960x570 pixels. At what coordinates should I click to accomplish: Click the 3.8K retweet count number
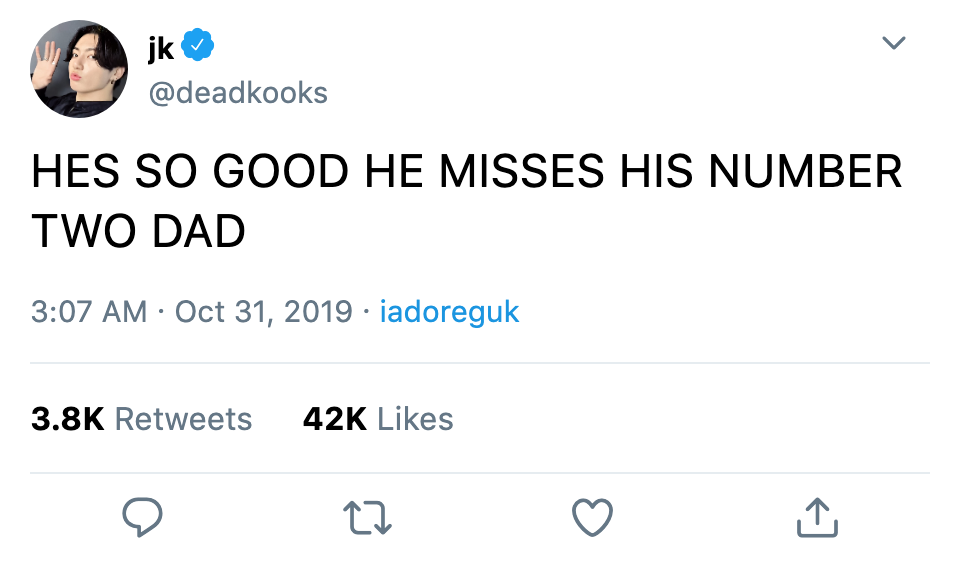[67, 419]
